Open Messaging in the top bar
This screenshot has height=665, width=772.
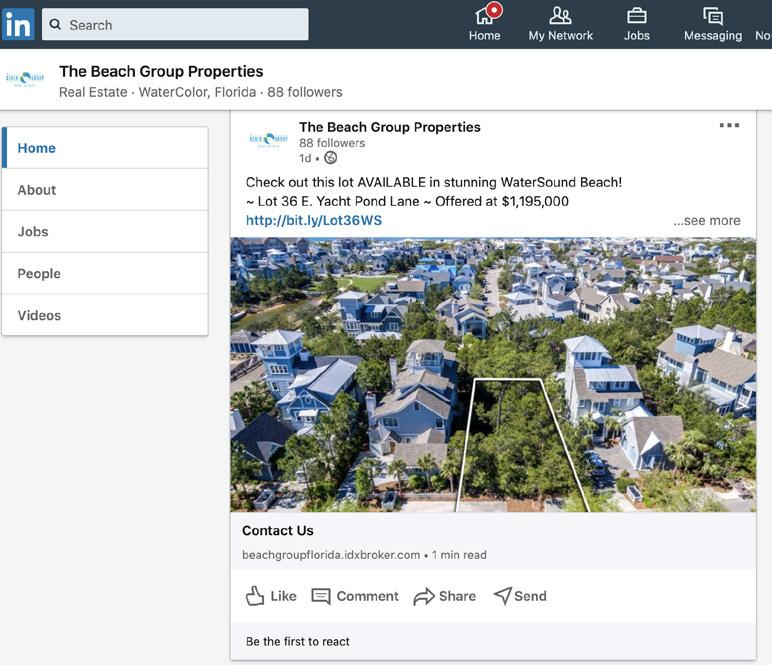click(x=712, y=24)
